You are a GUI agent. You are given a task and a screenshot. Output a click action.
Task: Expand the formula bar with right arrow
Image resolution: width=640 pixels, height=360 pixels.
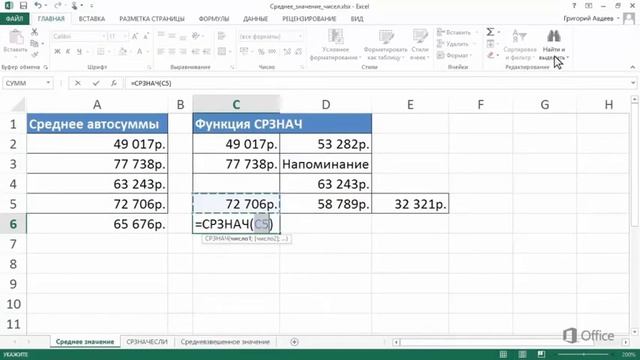click(x=633, y=83)
